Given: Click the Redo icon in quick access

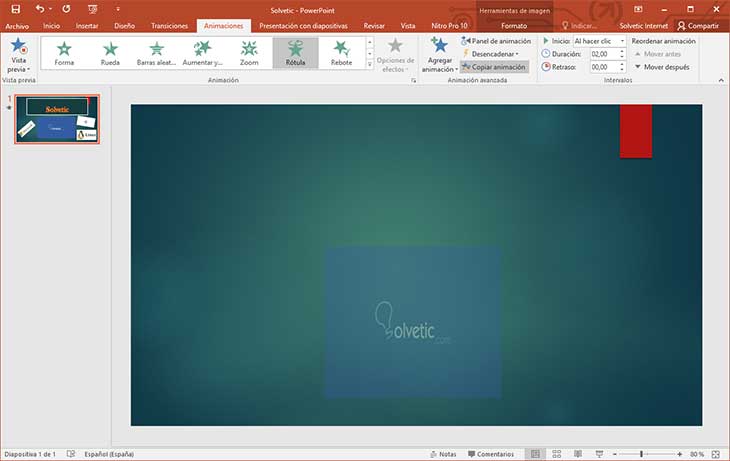Looking at the screenshot, I should point(67,9).
